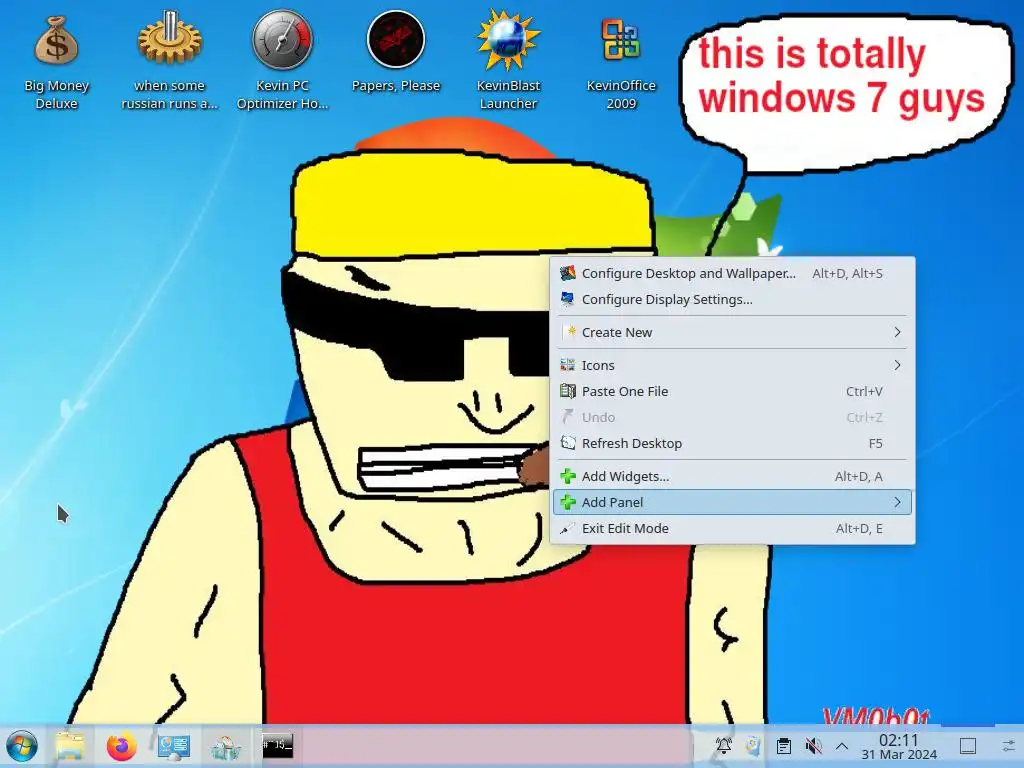This screenshot has width=1024, height=768.
Task: Click the greyed-out Undo entry
Action: pyautogui.click(x=732, y=417)
